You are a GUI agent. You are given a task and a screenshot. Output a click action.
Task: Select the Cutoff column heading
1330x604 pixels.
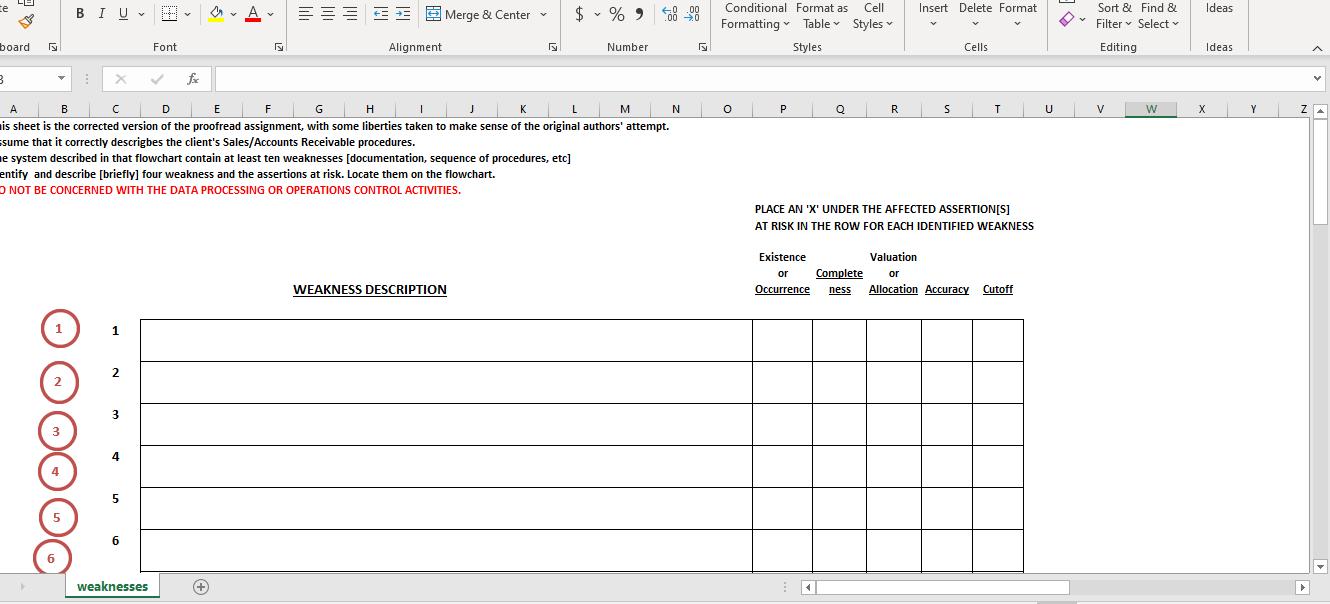(x=998, y=289)
